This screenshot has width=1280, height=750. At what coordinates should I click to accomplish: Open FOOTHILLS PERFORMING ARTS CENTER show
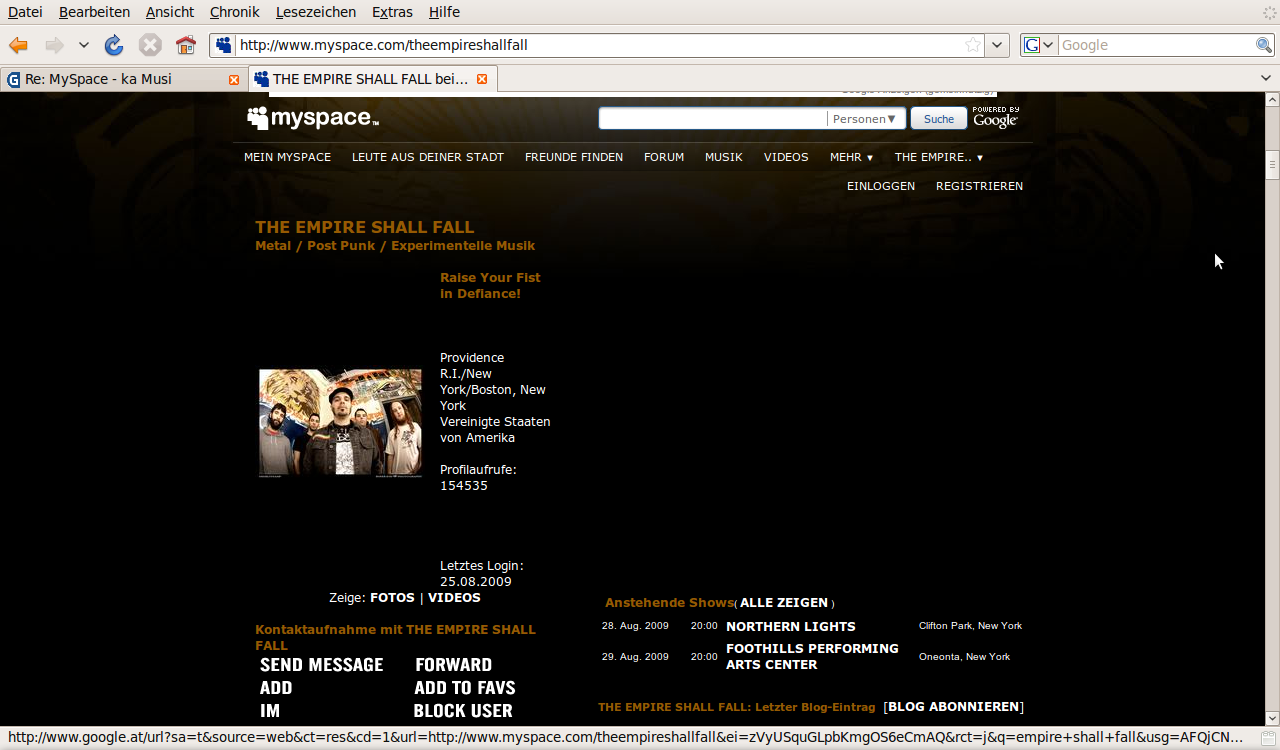(x=812, y=656)
